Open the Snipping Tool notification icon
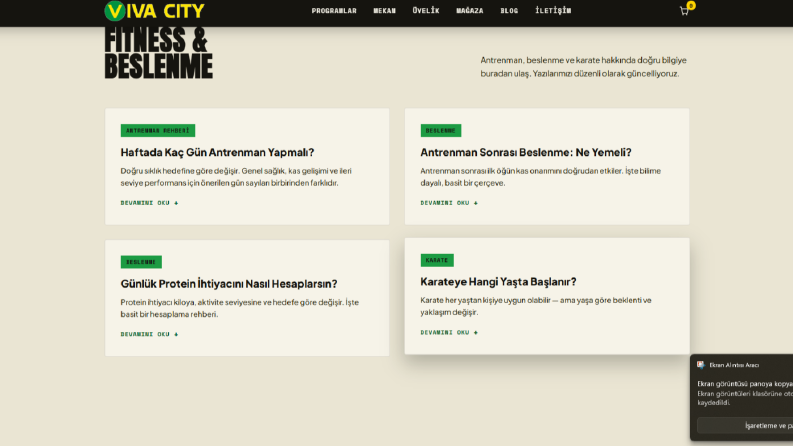Screen dimensions: 793x446 [x=700, y=365]
